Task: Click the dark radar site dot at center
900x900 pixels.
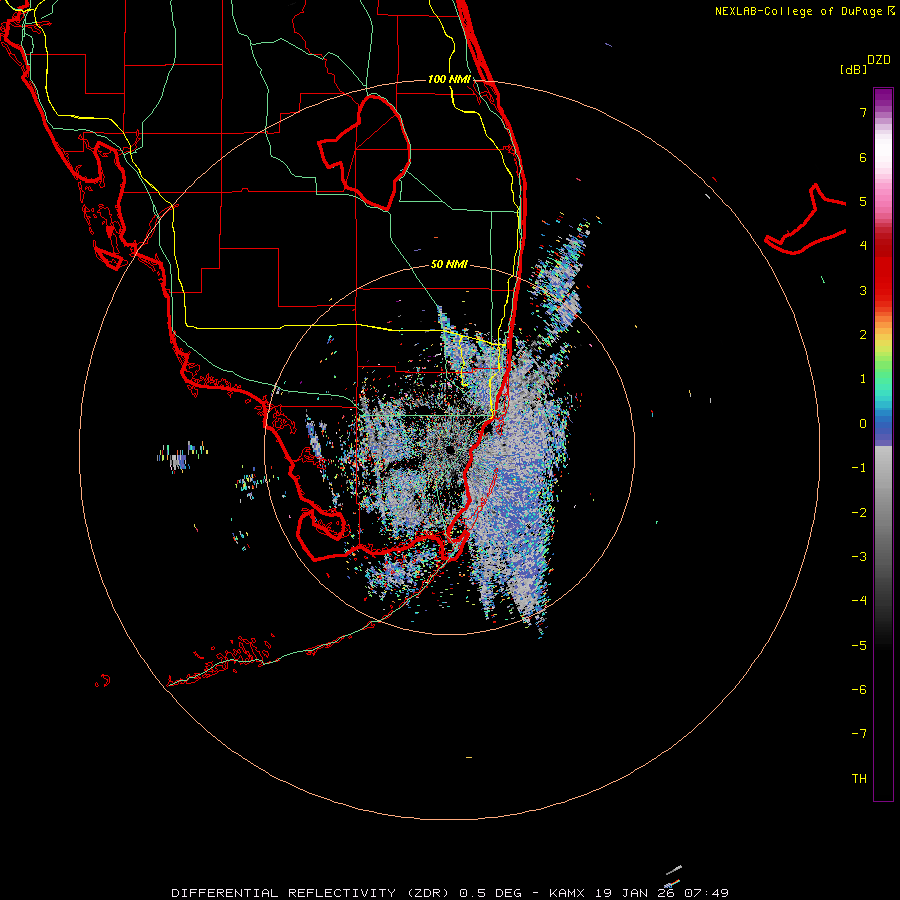Action: (x=451, y=451)
